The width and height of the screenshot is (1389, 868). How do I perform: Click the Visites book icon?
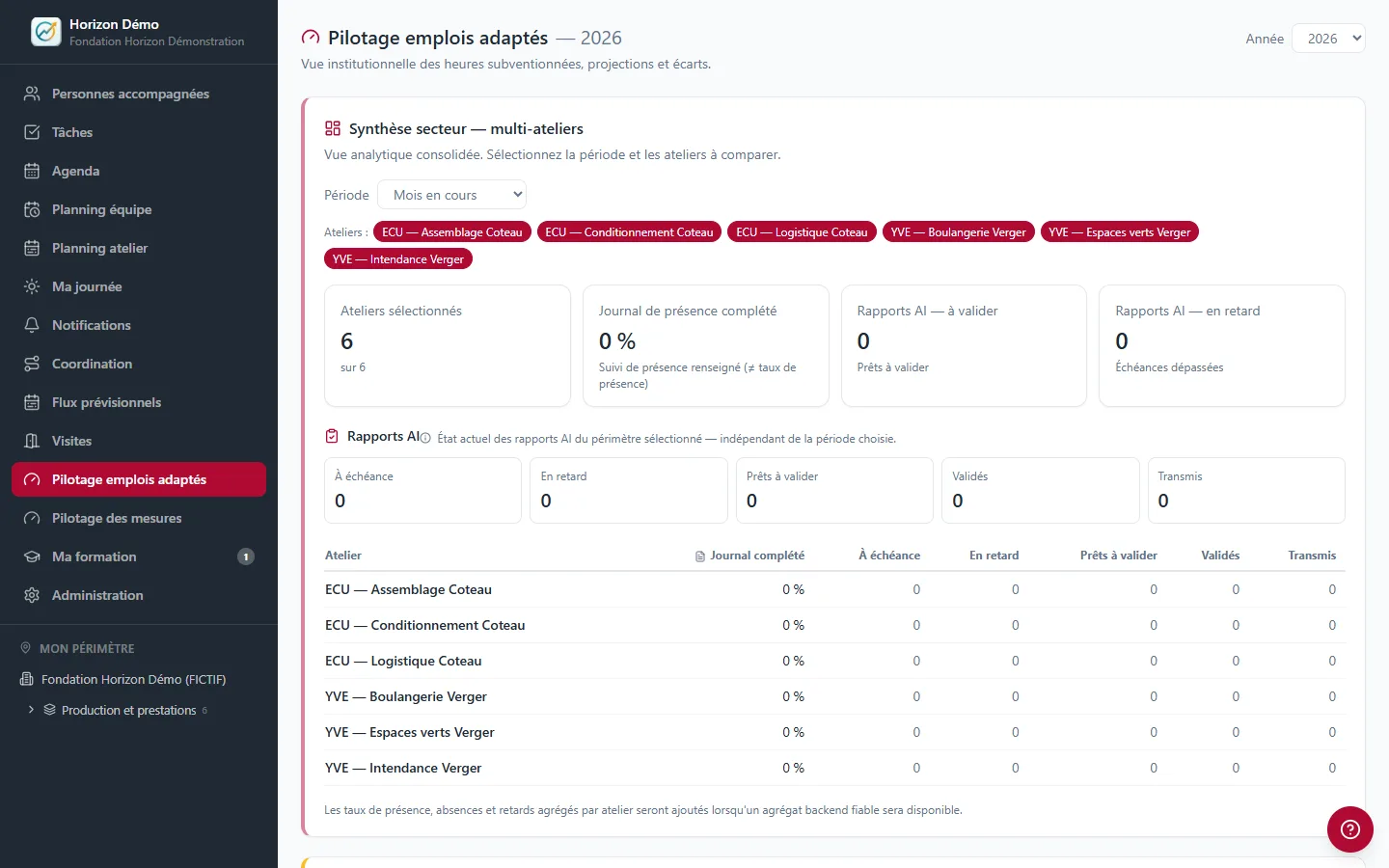click(x=32, y=441)
